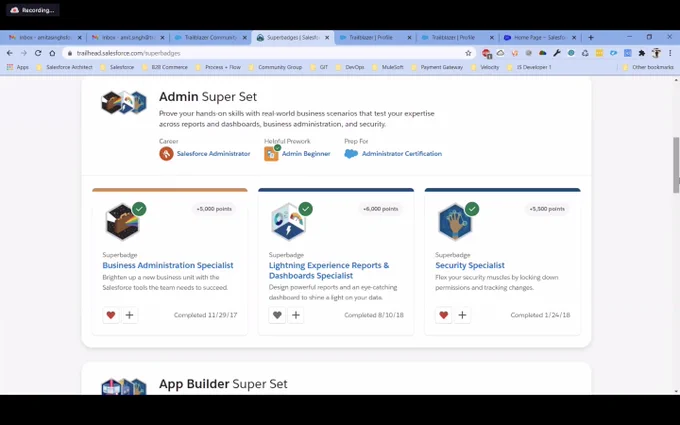The width and height of the screenshot is (680, 425).
Task: Click the Completed 11/29/17 text
Action: pyautogui.click(x=206, y=315)
